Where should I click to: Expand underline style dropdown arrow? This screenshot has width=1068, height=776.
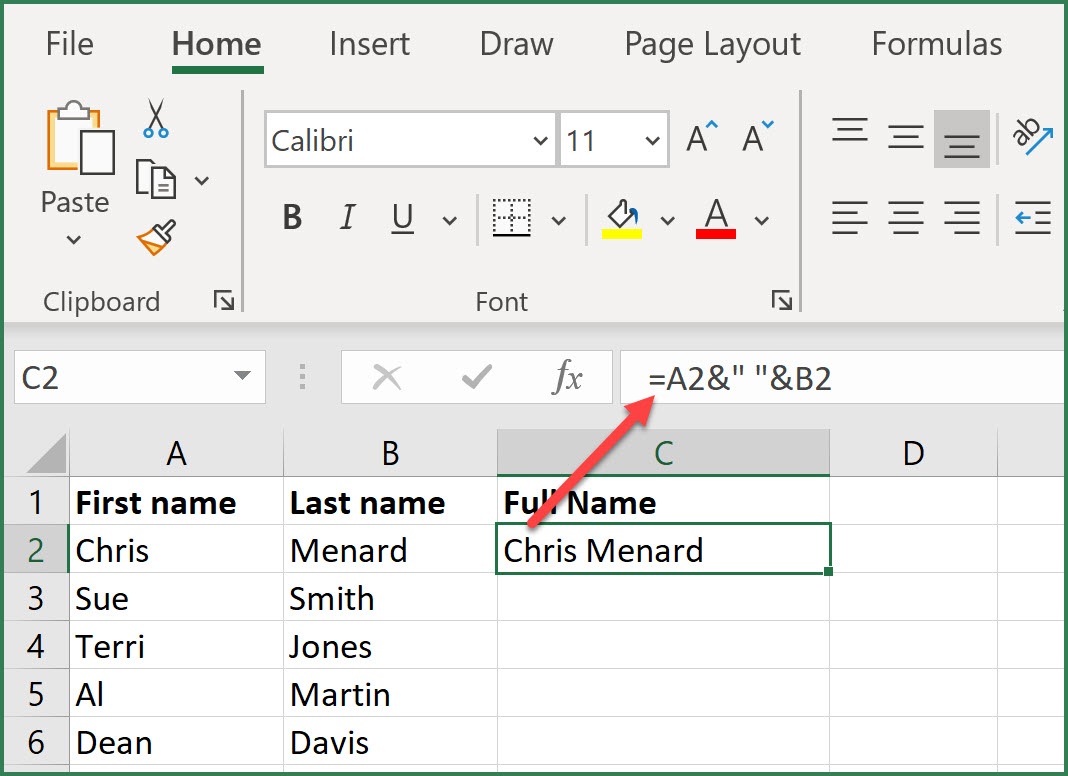pos(450,221)
